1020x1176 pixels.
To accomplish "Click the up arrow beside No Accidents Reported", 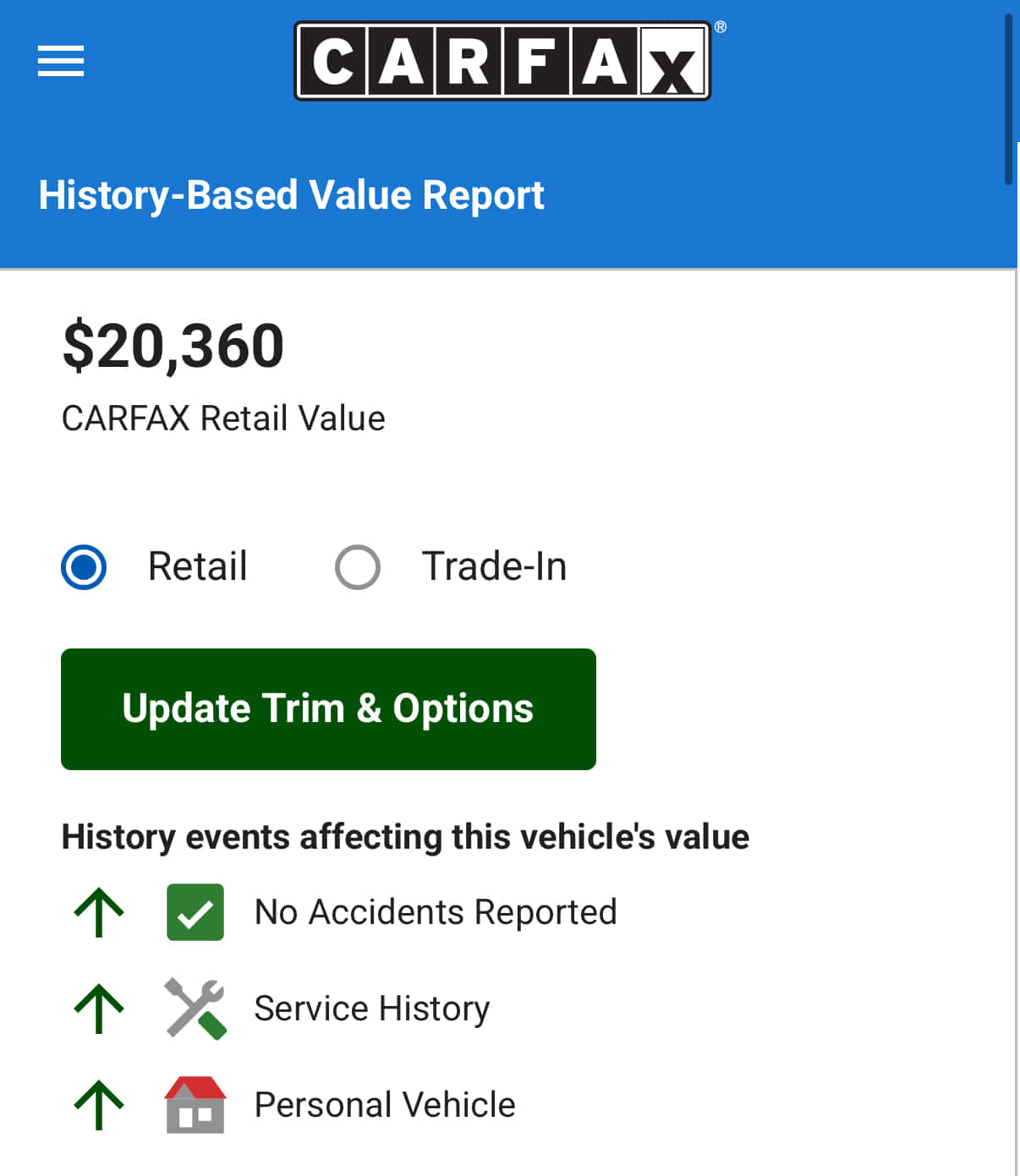I will point(99,912).
